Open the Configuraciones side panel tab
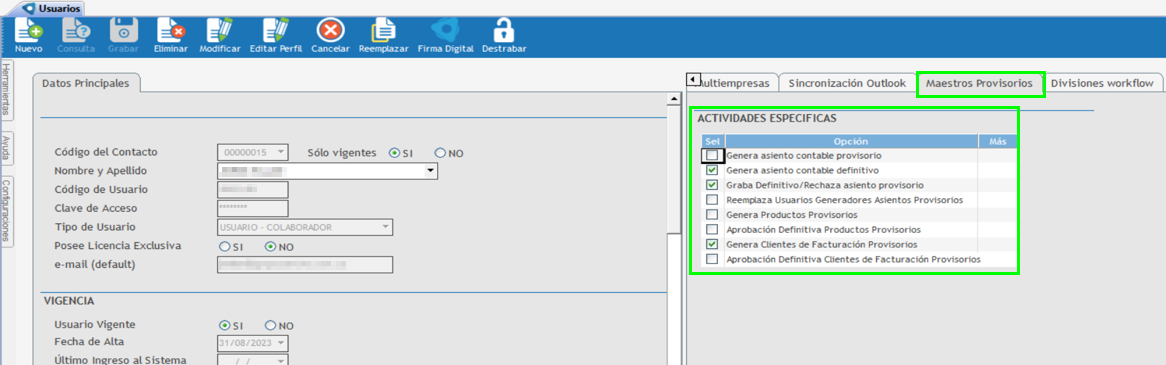The image size is (1166, 365). (x=6, y=210)
